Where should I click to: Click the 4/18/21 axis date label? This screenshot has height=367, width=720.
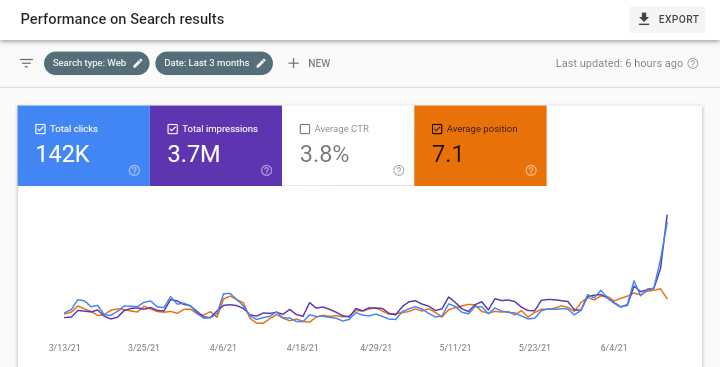coord(302,348)
